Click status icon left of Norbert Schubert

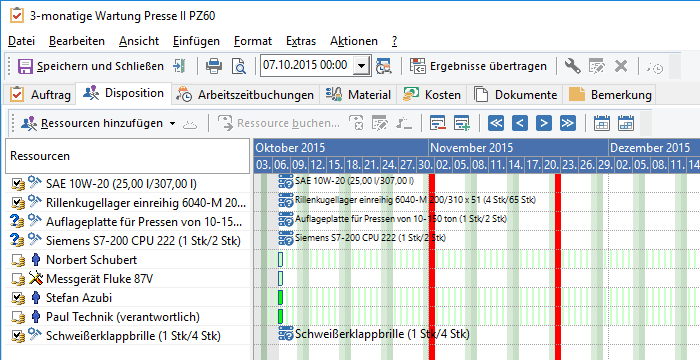[18, 260]
